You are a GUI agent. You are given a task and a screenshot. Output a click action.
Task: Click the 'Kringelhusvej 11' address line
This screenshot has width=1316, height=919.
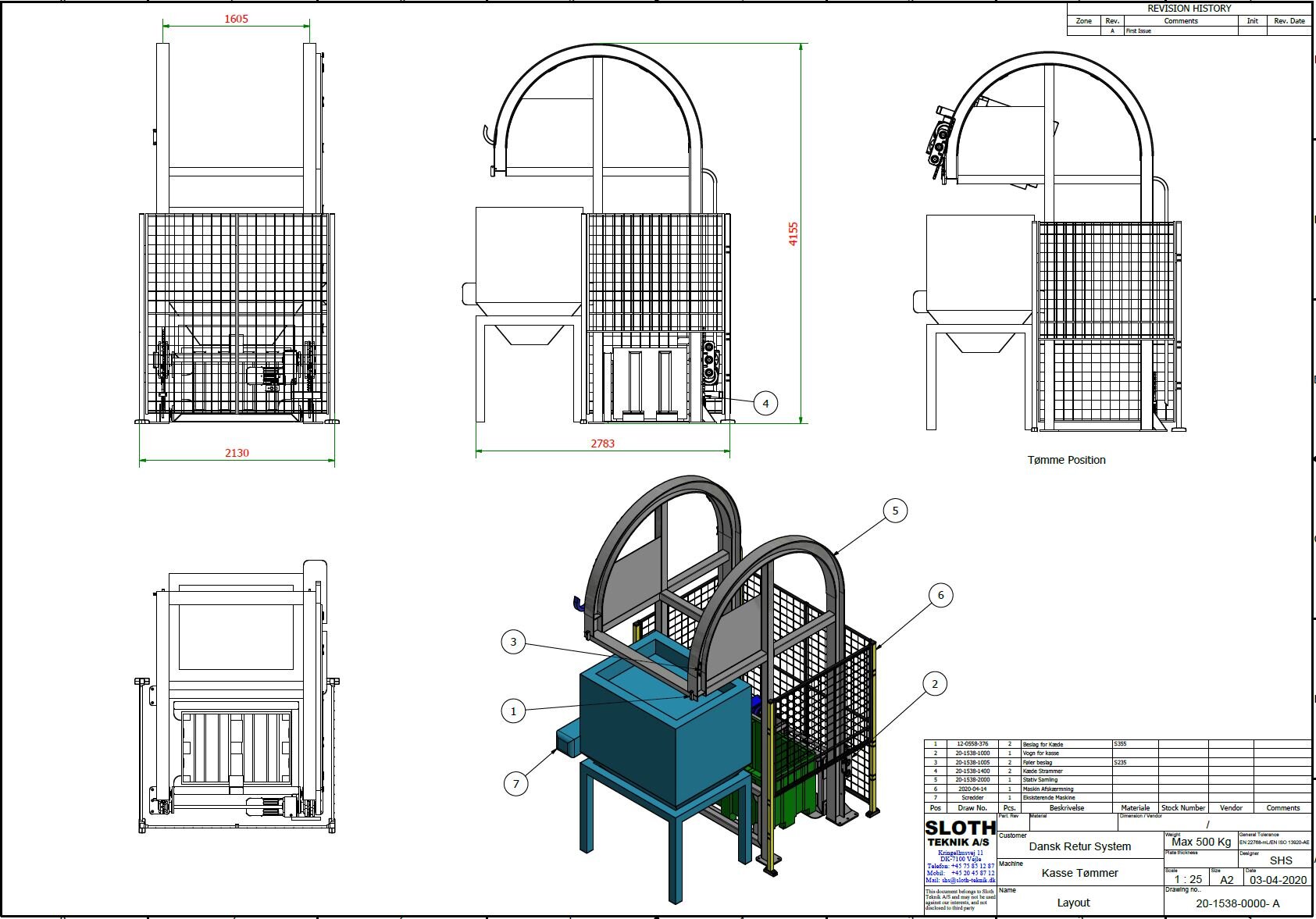pyautogui.click(x=961, y=853)
